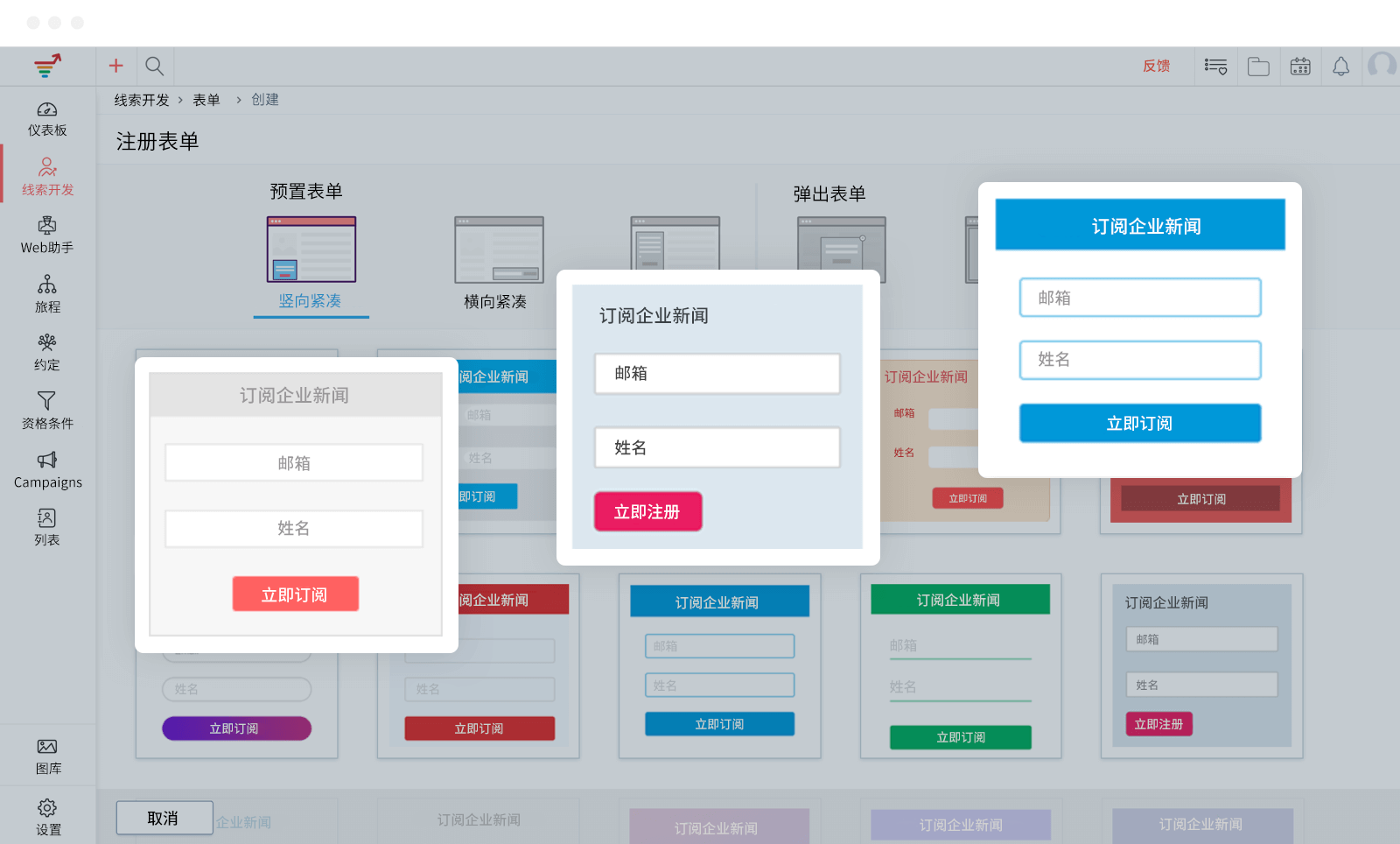The height and width of the screenshot is (844, 1400).
Task: Open the list-with-heart icon in top bar
Action: pos(1215,67)
